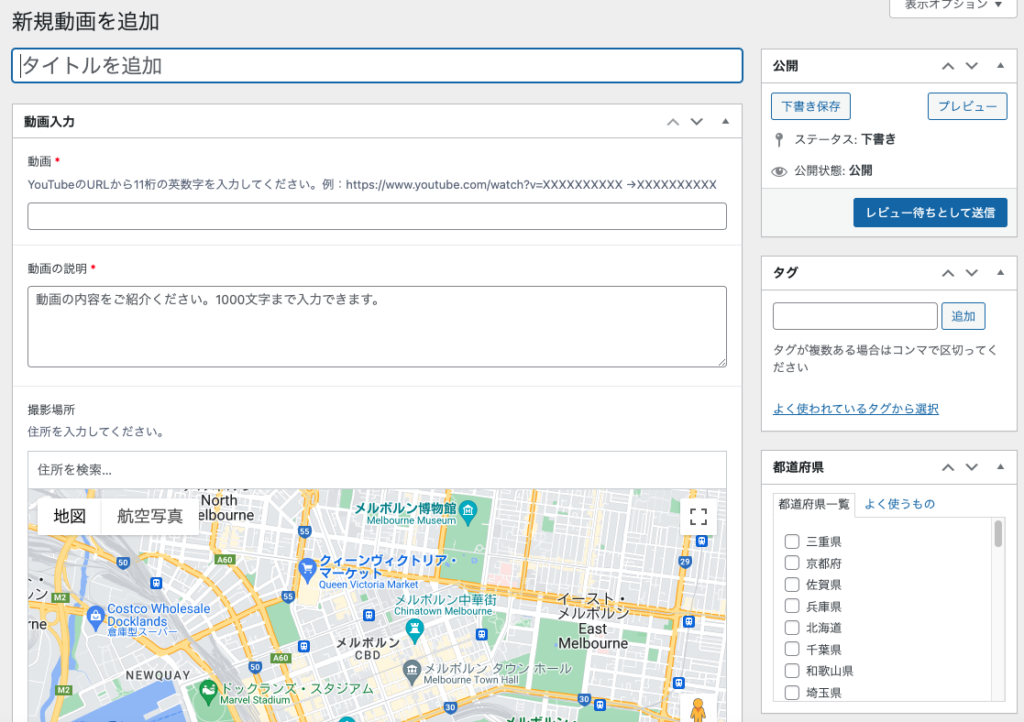Move the 公開 panel down
The image size is (1024, 722).
972,66
